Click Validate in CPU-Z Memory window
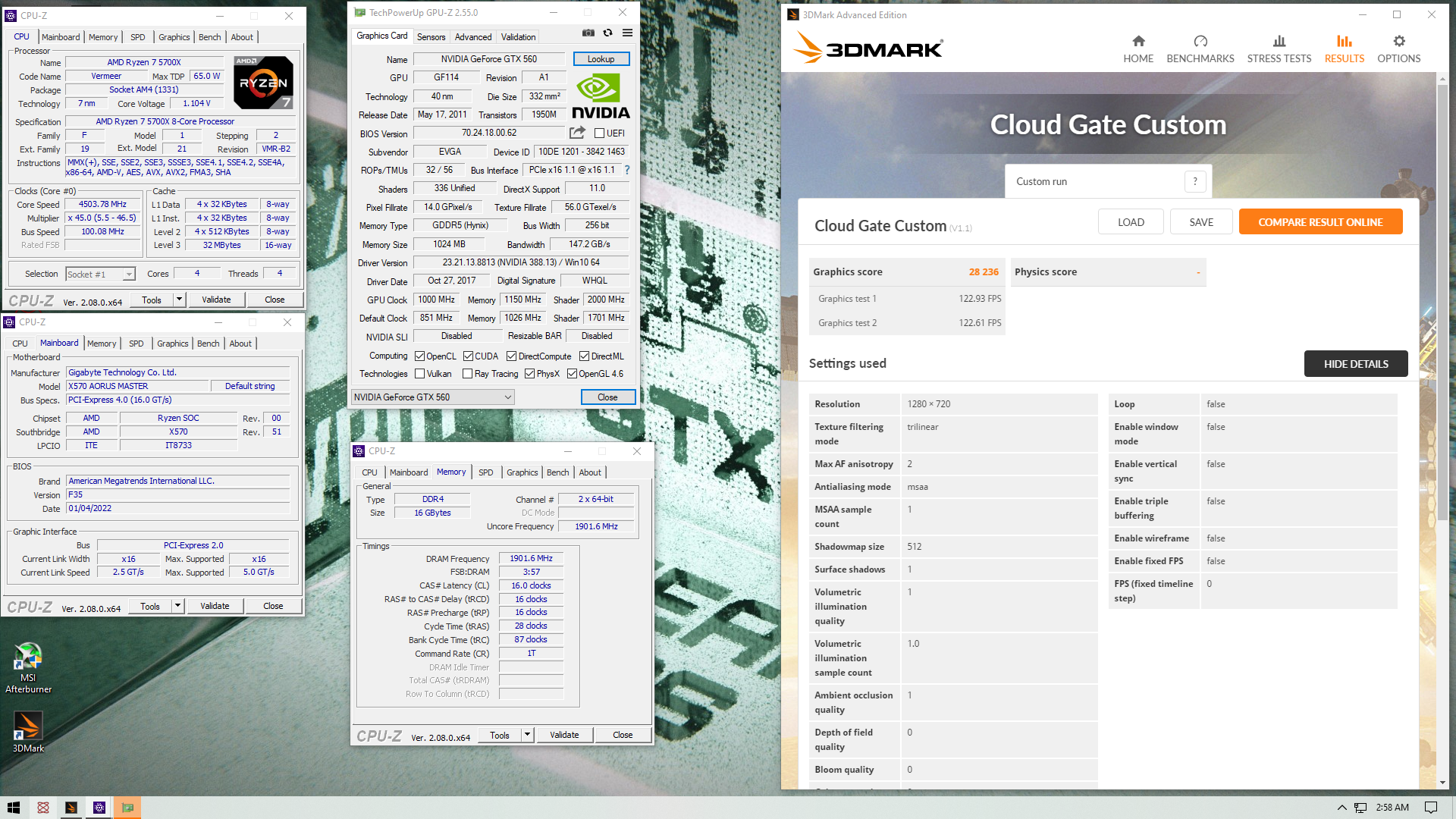Viewport: 1456px width, 819px height. pyautogui.click(x=564, y=735)
